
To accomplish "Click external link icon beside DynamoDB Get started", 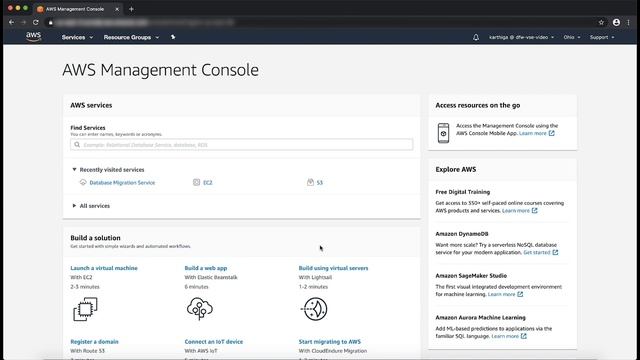I will pos(555,252).
